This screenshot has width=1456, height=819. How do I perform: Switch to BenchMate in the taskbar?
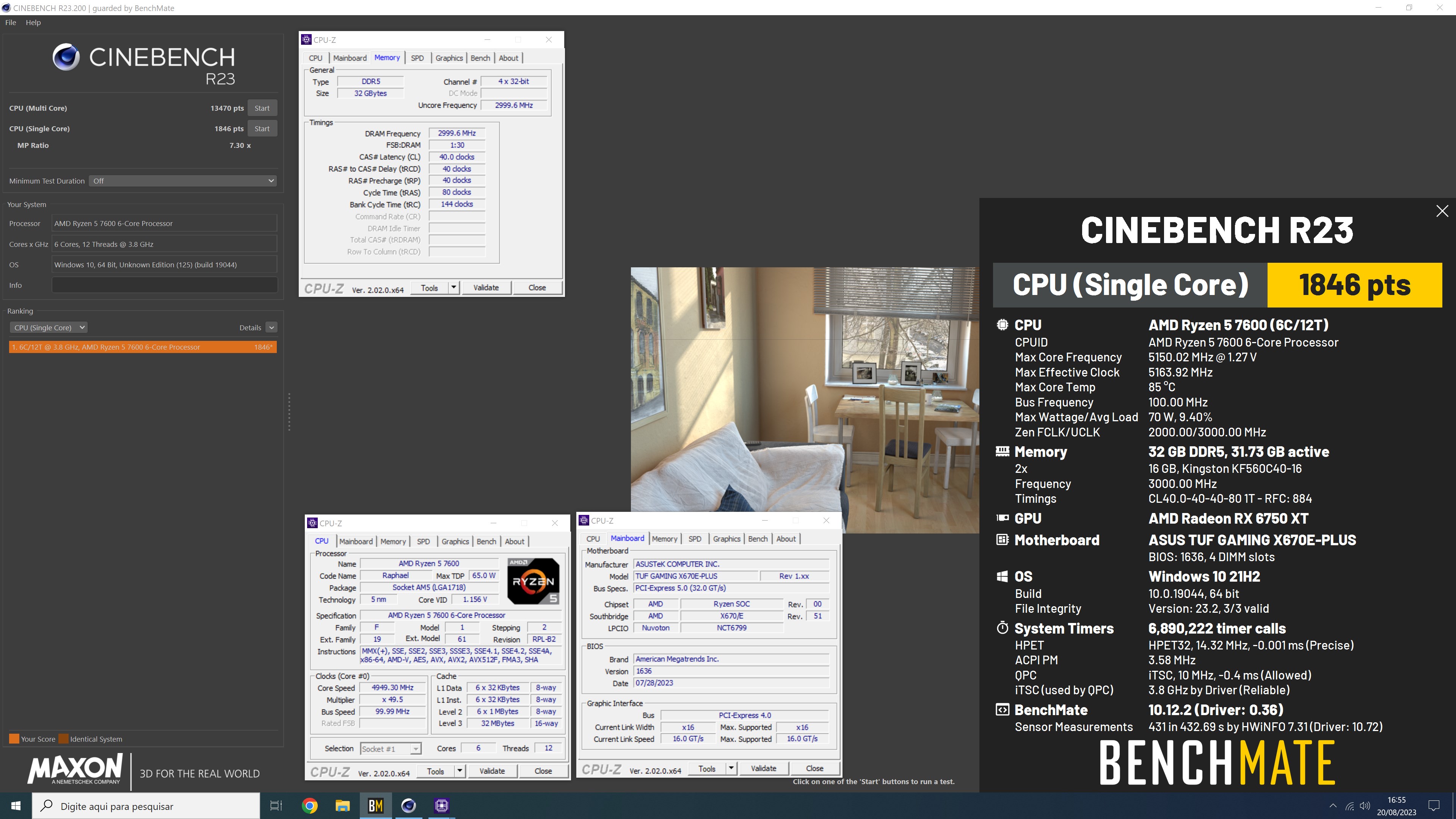point(376,805)
